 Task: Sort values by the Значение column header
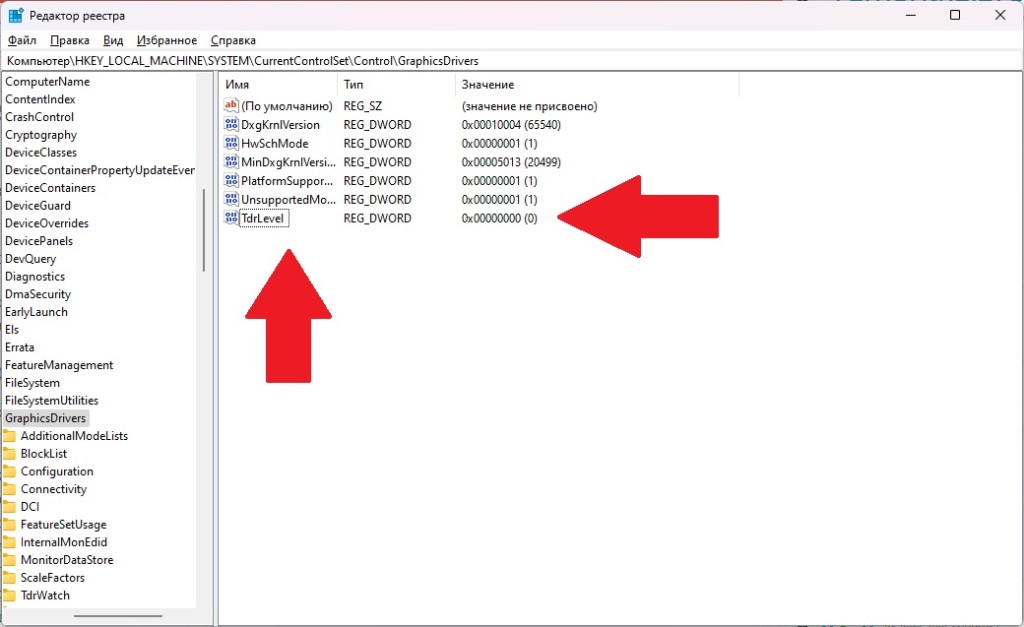point(596,84)
